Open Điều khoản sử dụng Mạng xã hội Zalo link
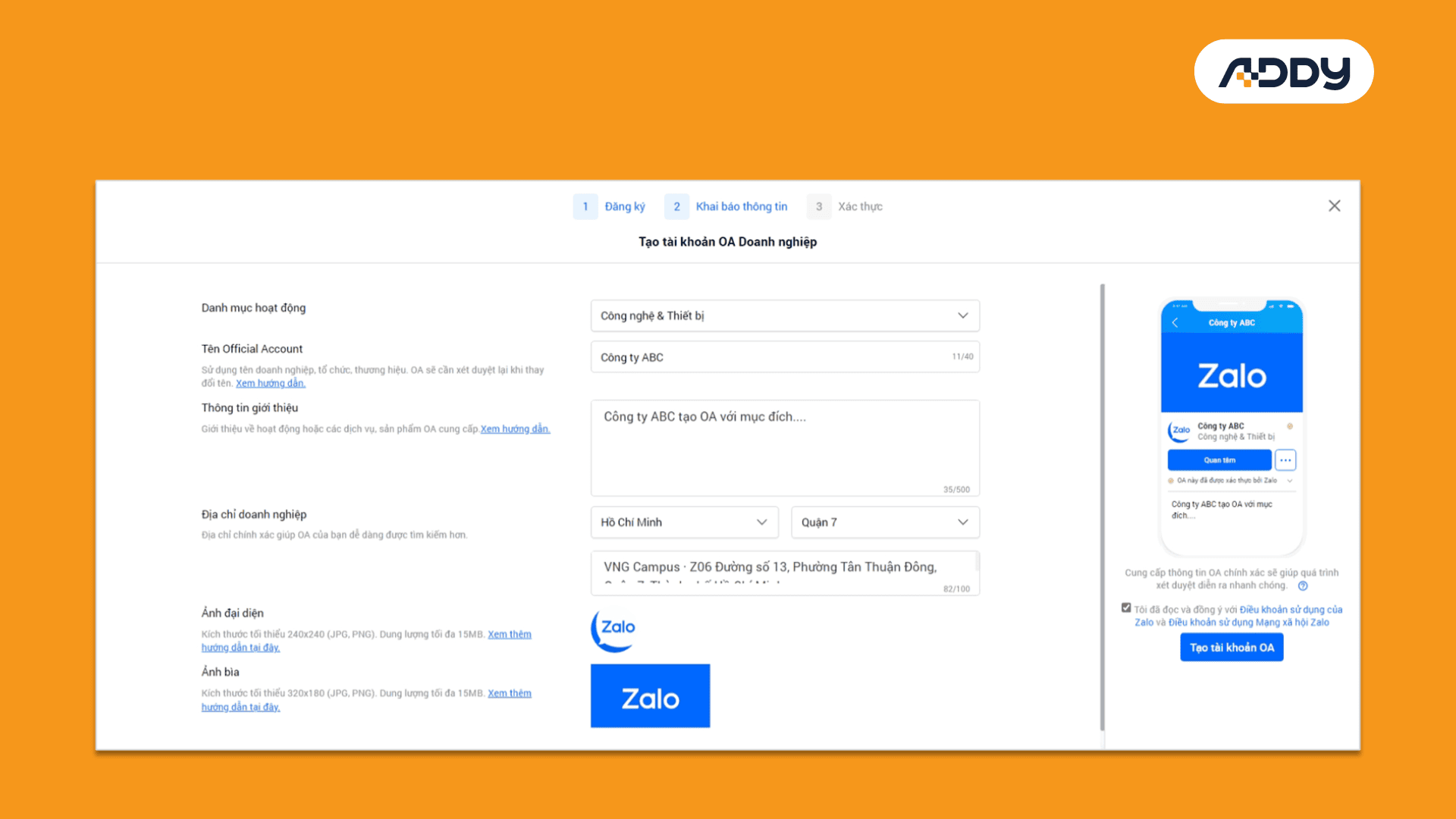Screen dimensions: 1456x819 (x=1248, y=623)
